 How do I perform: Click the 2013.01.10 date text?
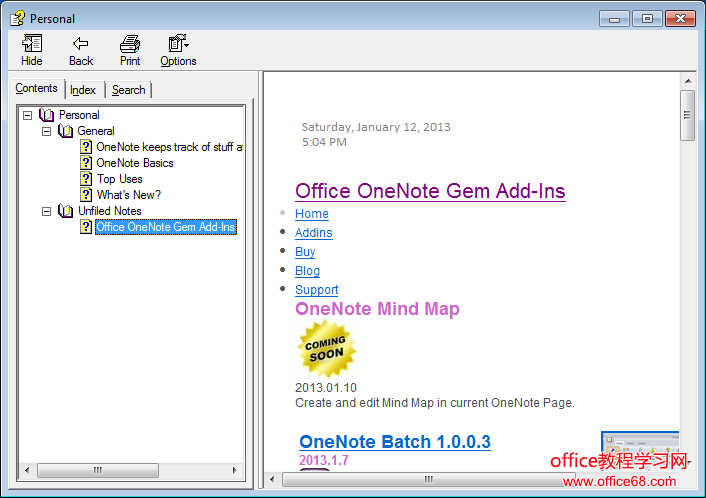(326, 388)
